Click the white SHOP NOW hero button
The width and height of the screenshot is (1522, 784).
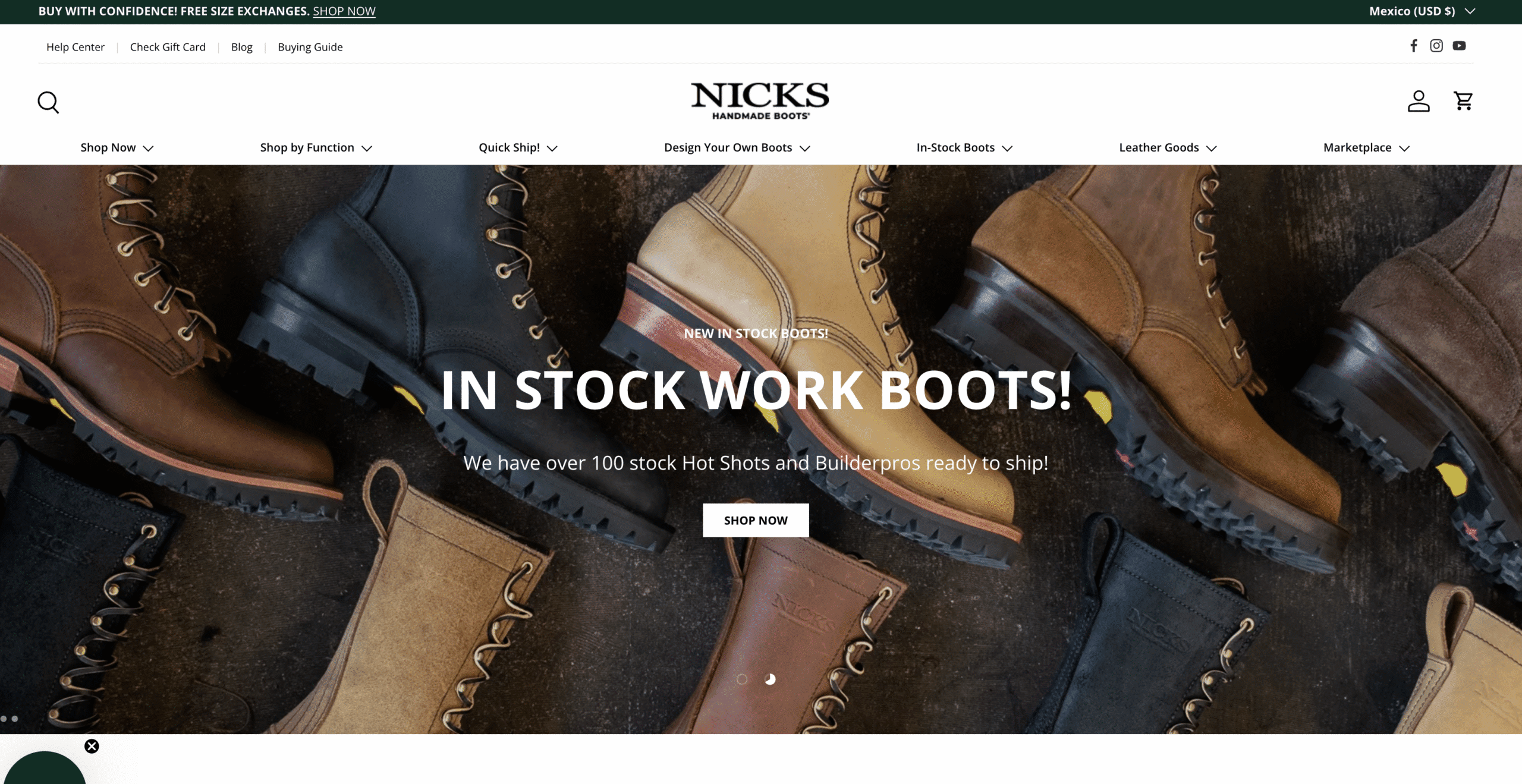(x=756, y=520)
